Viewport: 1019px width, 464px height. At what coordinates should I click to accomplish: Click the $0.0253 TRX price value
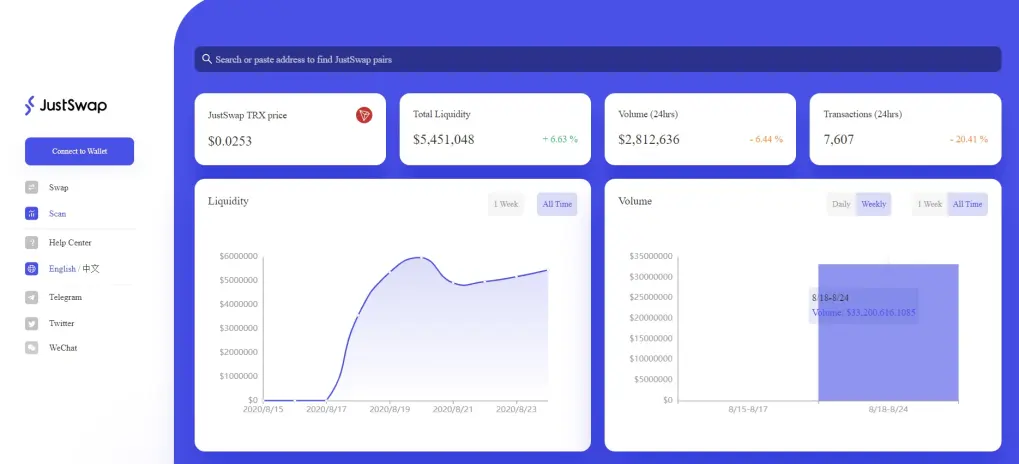(x=230, y=141)
